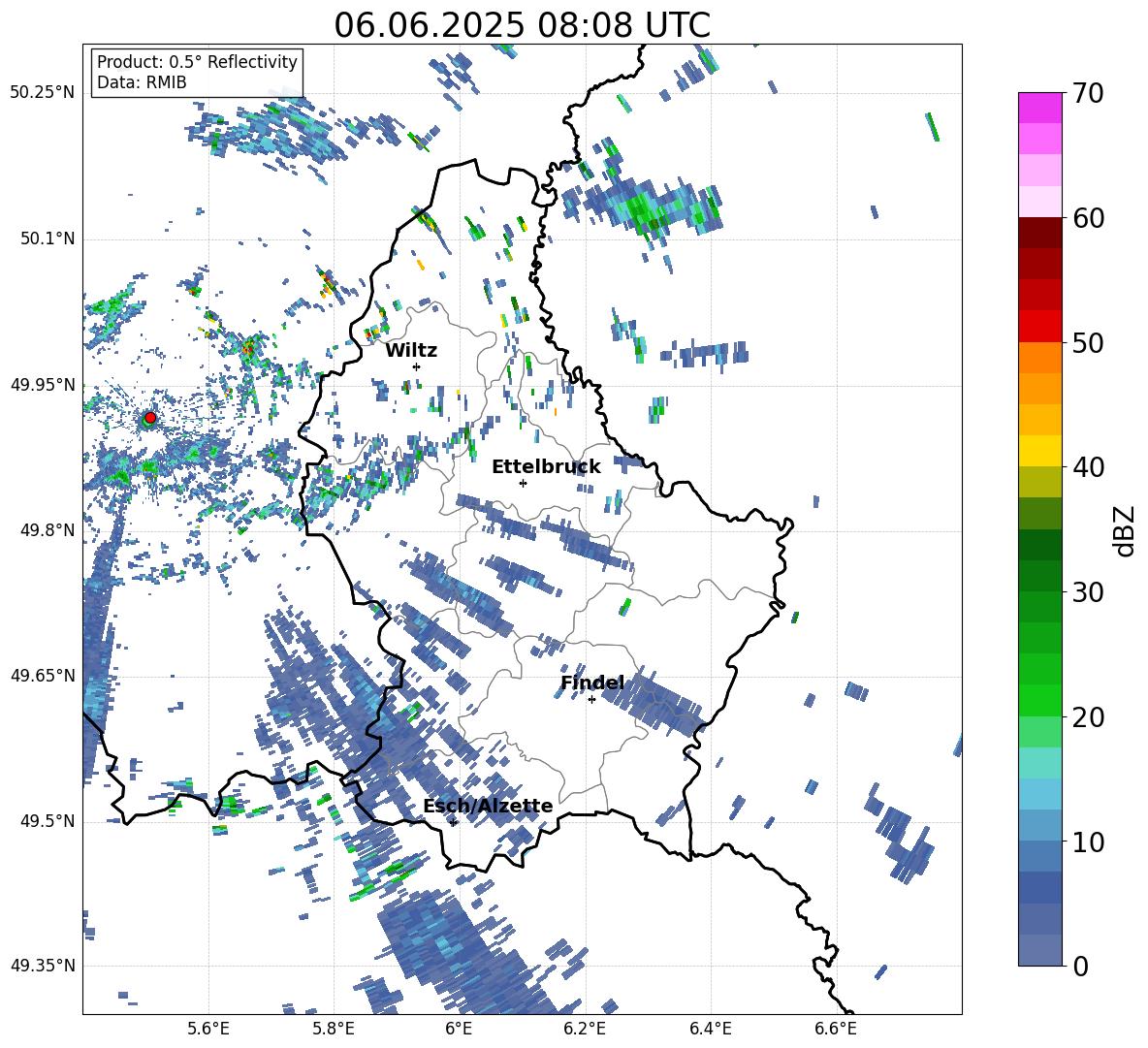This screenshot has height=1048, width=1148.
Task: Click the 6.6°E longitude label
Action: tap(836, 1029)
